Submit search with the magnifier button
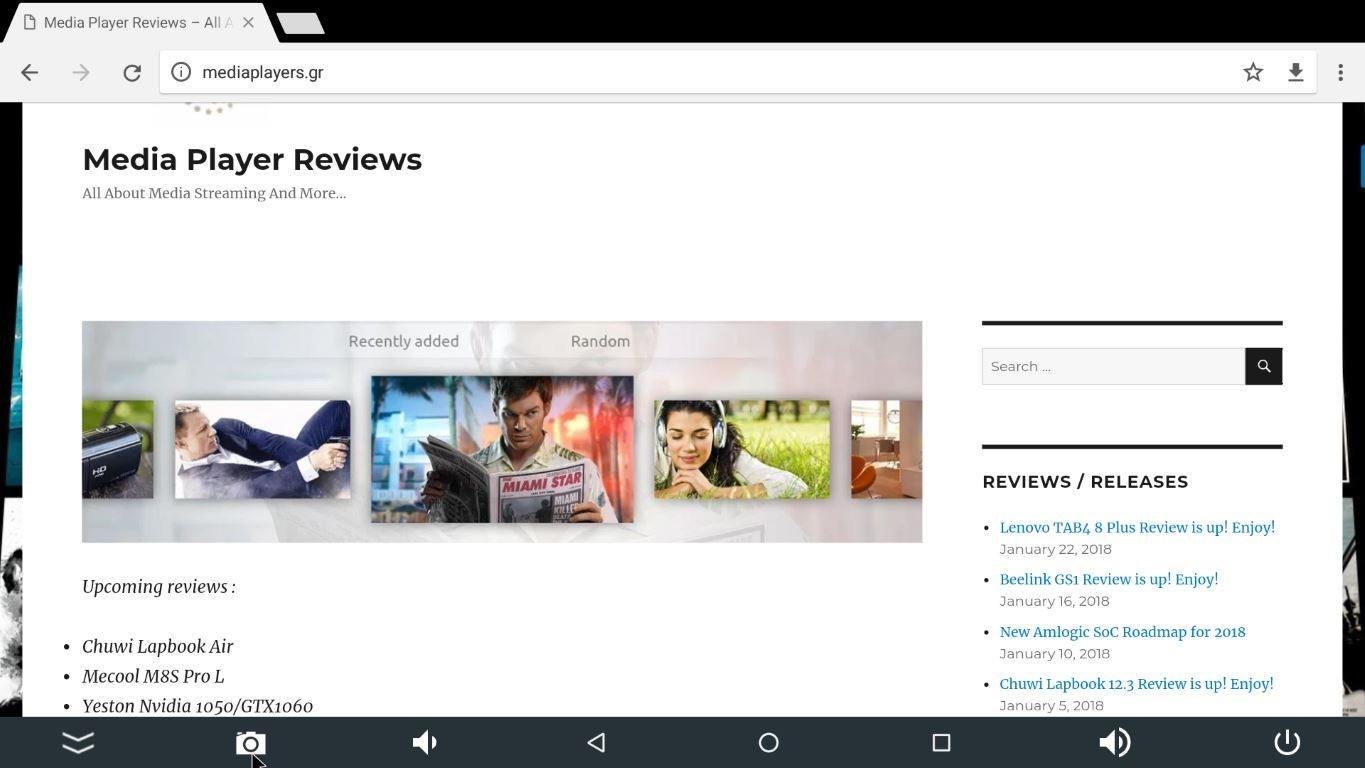 point(1264,366)
